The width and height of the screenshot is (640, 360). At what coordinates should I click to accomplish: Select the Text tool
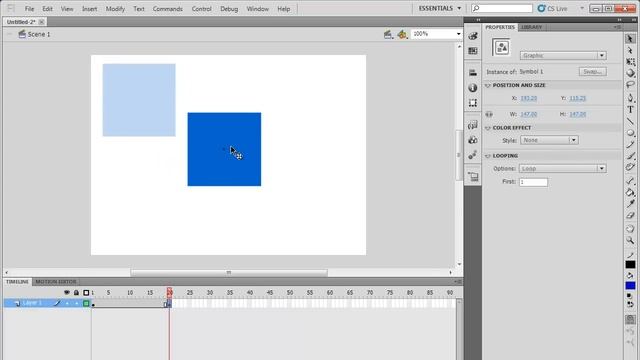(x=630, y=109)
